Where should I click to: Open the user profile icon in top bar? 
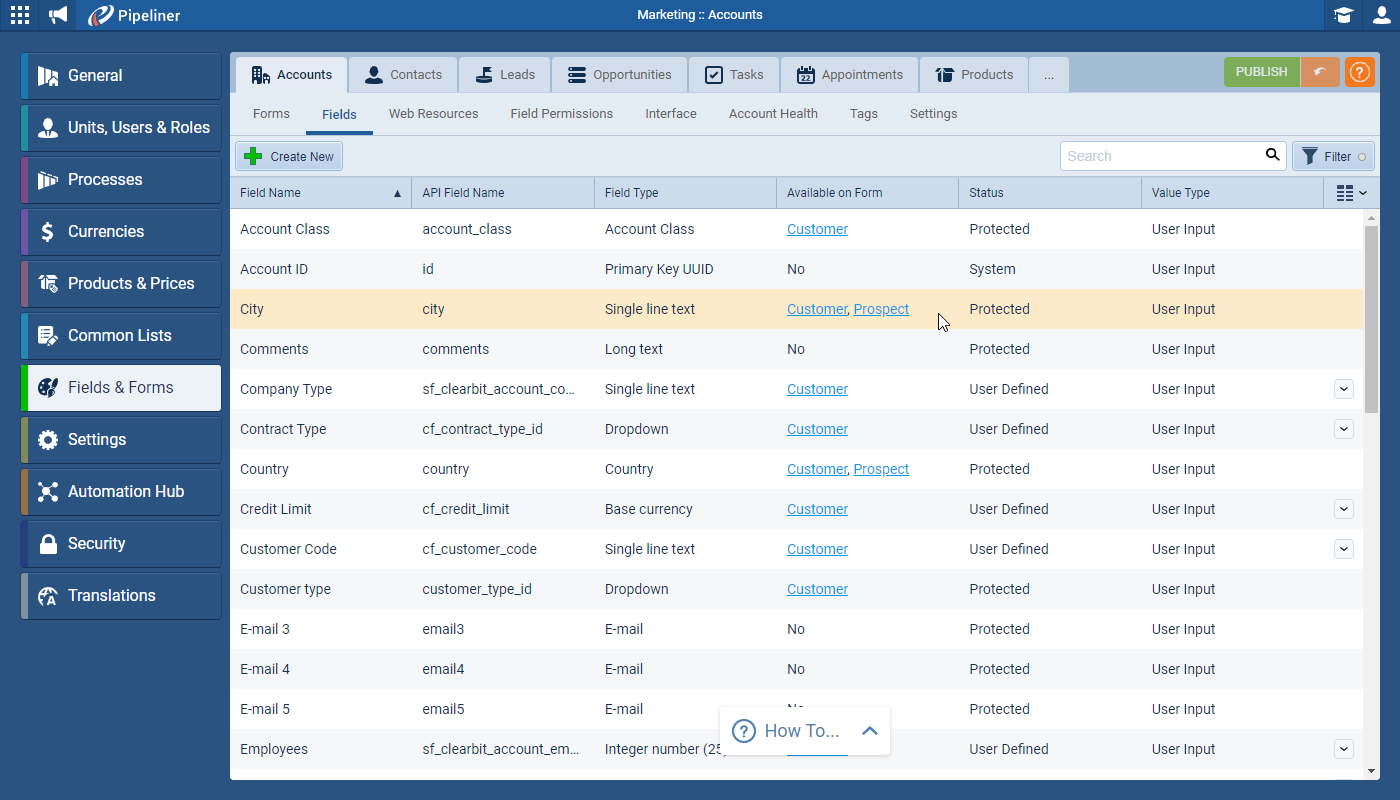(x=1381, y=15)
